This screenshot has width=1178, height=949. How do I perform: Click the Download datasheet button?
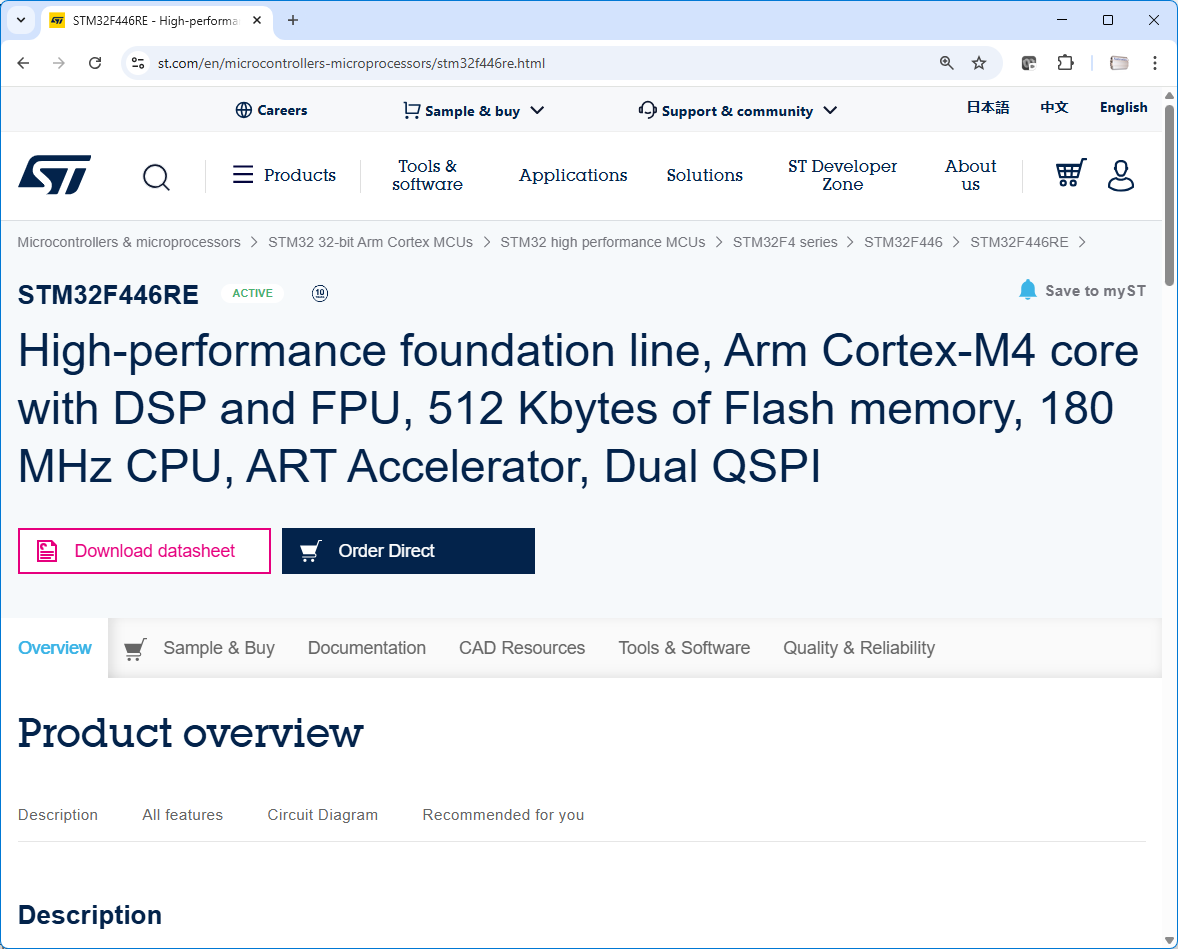pos(144,551)
